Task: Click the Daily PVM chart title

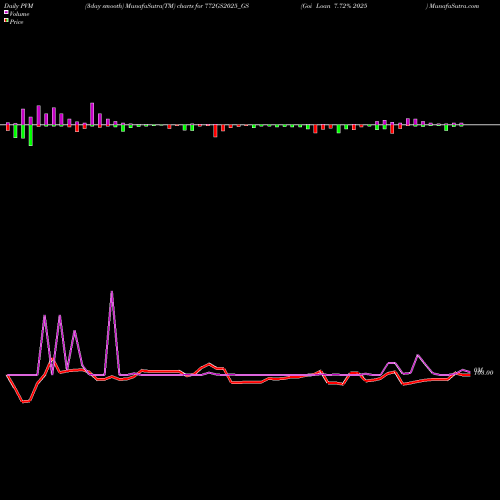Action: 19,6
